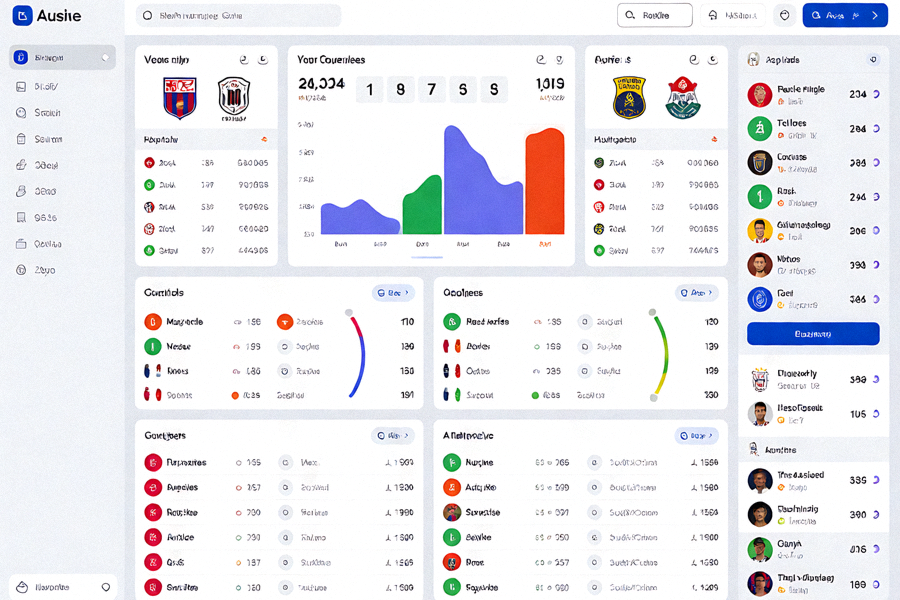The width and height of the screenshot is (900, 600).
Task: Toggle the circle switch at the sidebar bottom
Action: click(x=106, y=587)
